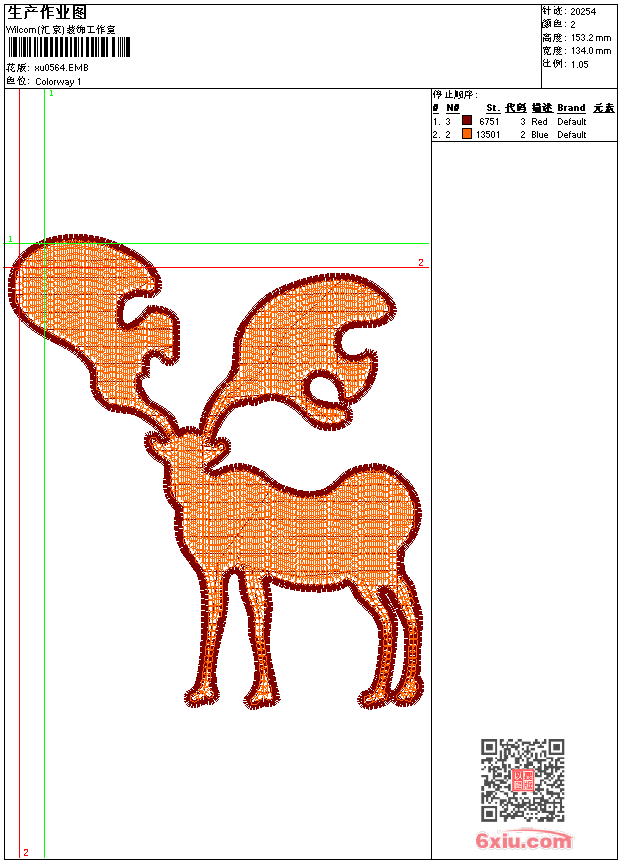
Task: Click the '元素' column header
Action: click(604, 108)
